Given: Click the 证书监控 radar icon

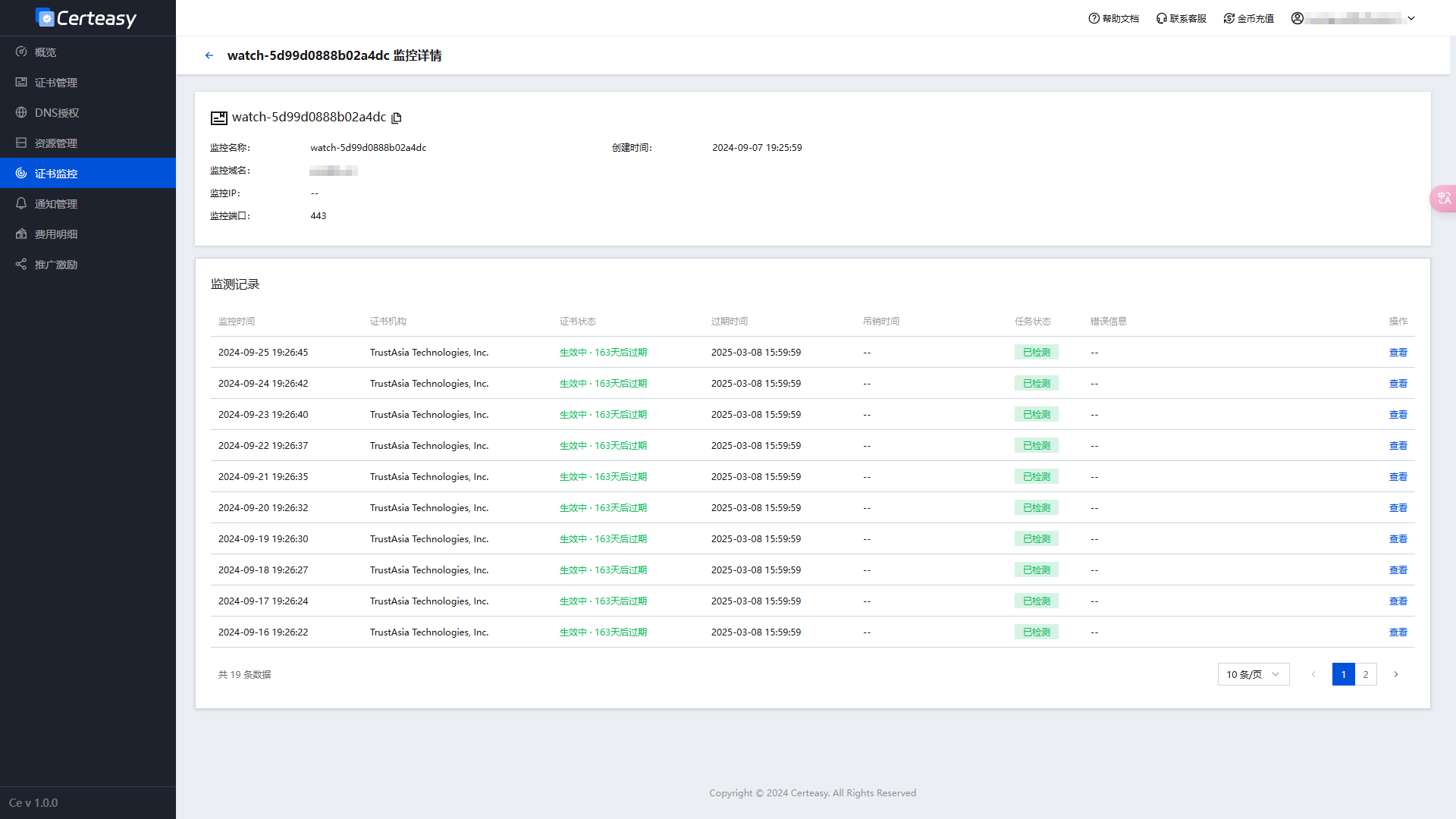Looking at the screenshot, I should point(21,173).
